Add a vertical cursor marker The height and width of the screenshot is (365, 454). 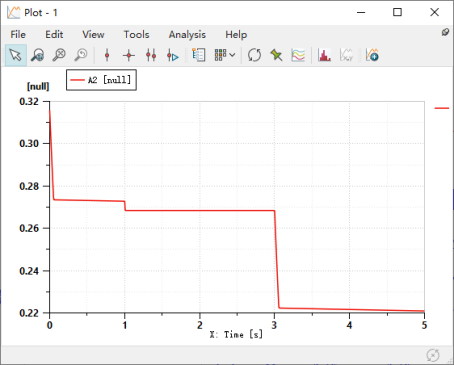coord(107,55)
